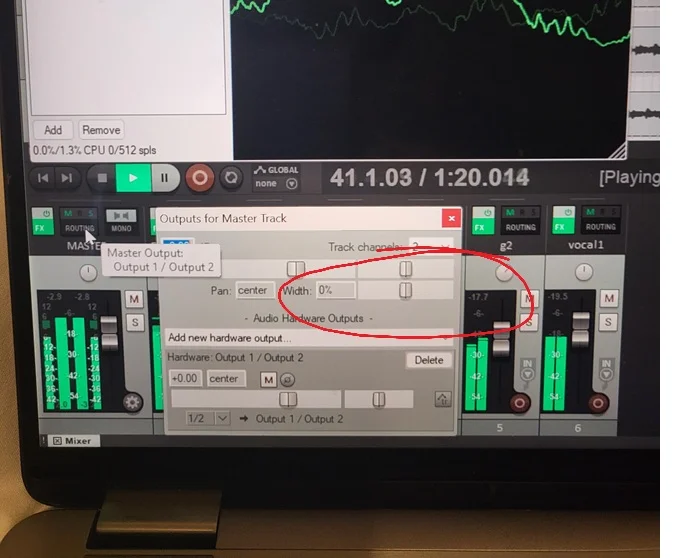
Task: Stop playback with the transport Stop button
Action: 102,178
